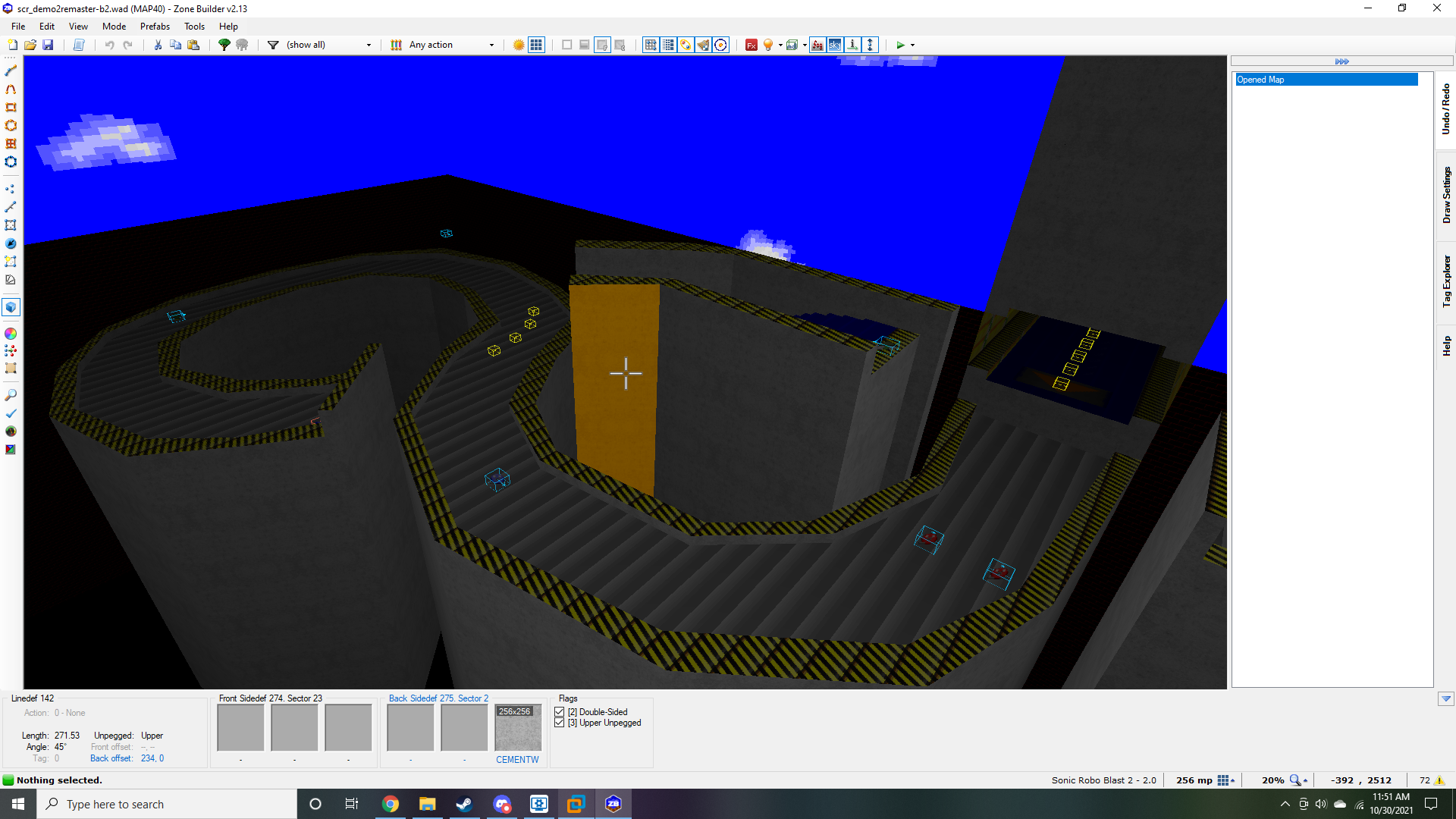
Task: Click the things filter funnel icon
Action: click(x=273, y=45)
